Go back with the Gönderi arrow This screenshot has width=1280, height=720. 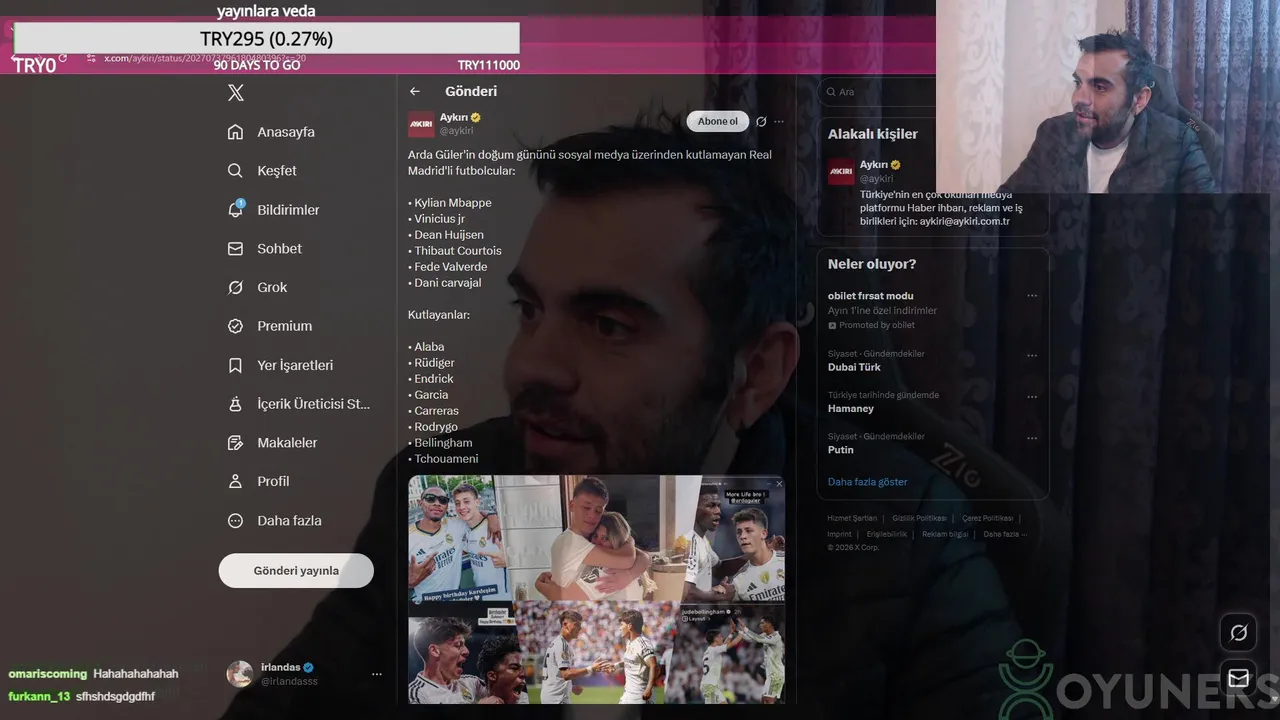pyautogui.click(x=415, y=91)
